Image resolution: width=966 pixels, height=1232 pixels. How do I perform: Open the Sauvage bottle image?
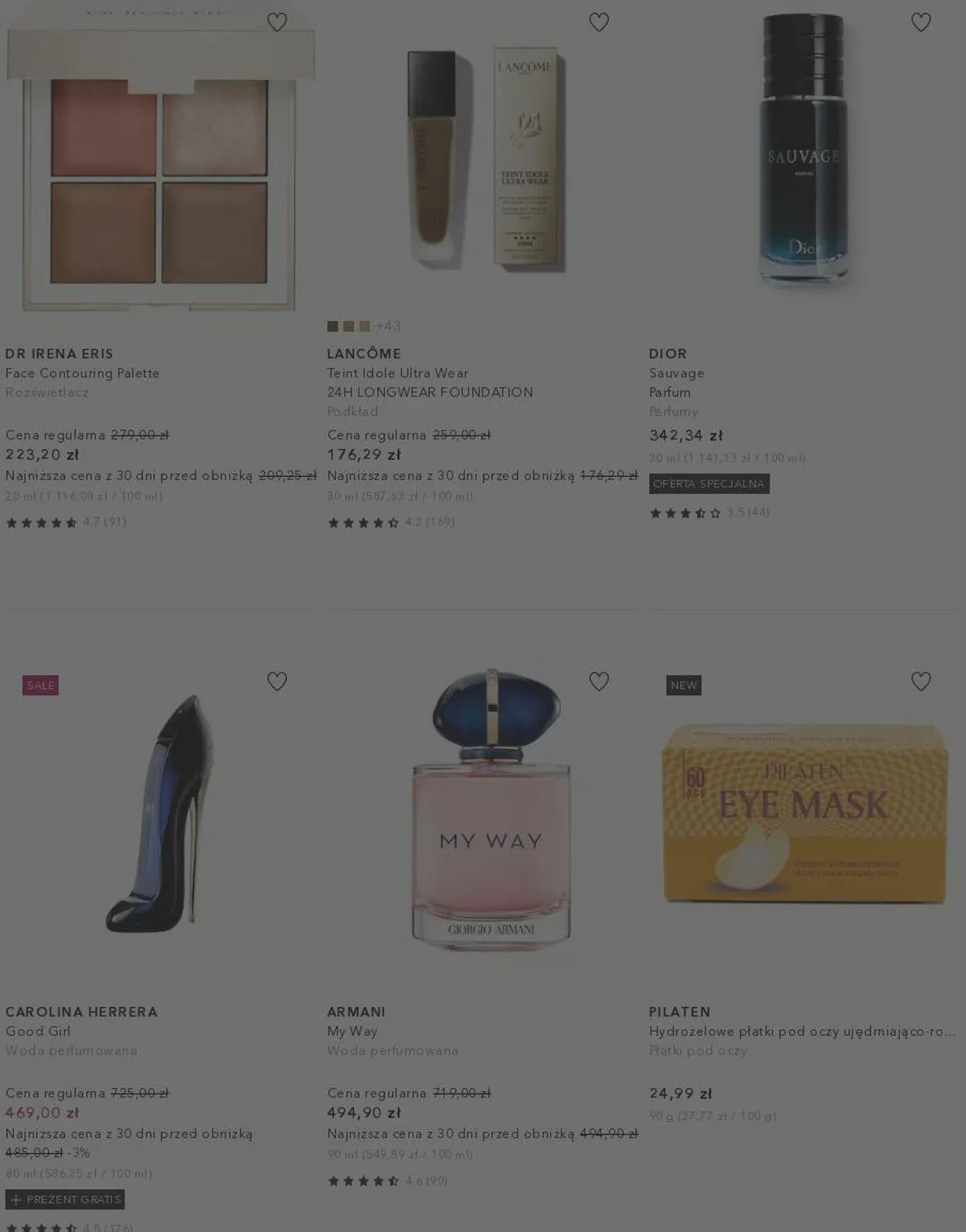(804, 151)
